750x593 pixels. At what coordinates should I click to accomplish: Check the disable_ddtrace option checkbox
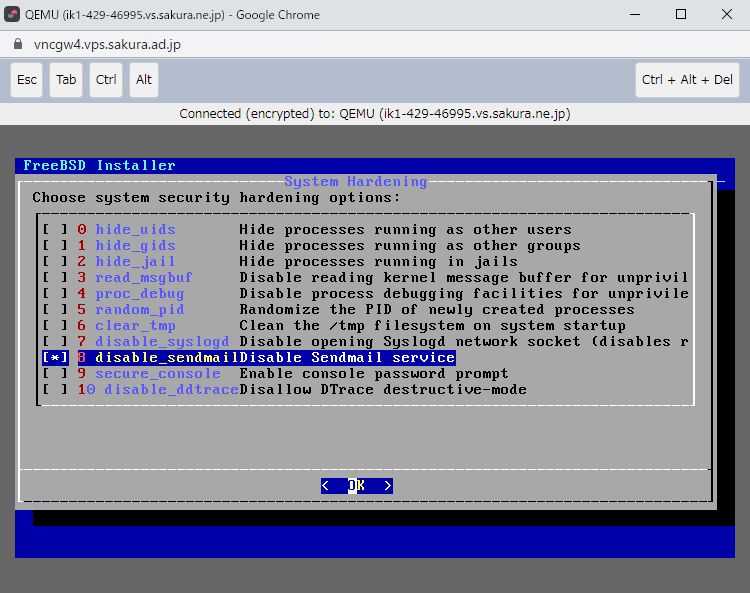pyautogui.click(x=55, y=390)
